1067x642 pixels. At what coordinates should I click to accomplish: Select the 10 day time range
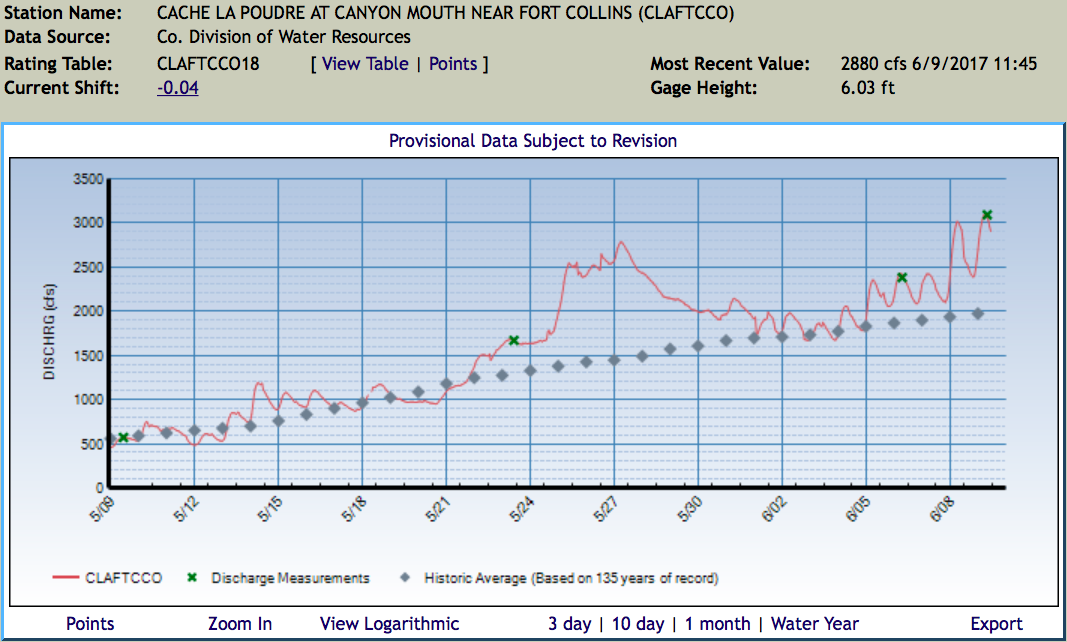pyautogui.click(x=637, y=624)
